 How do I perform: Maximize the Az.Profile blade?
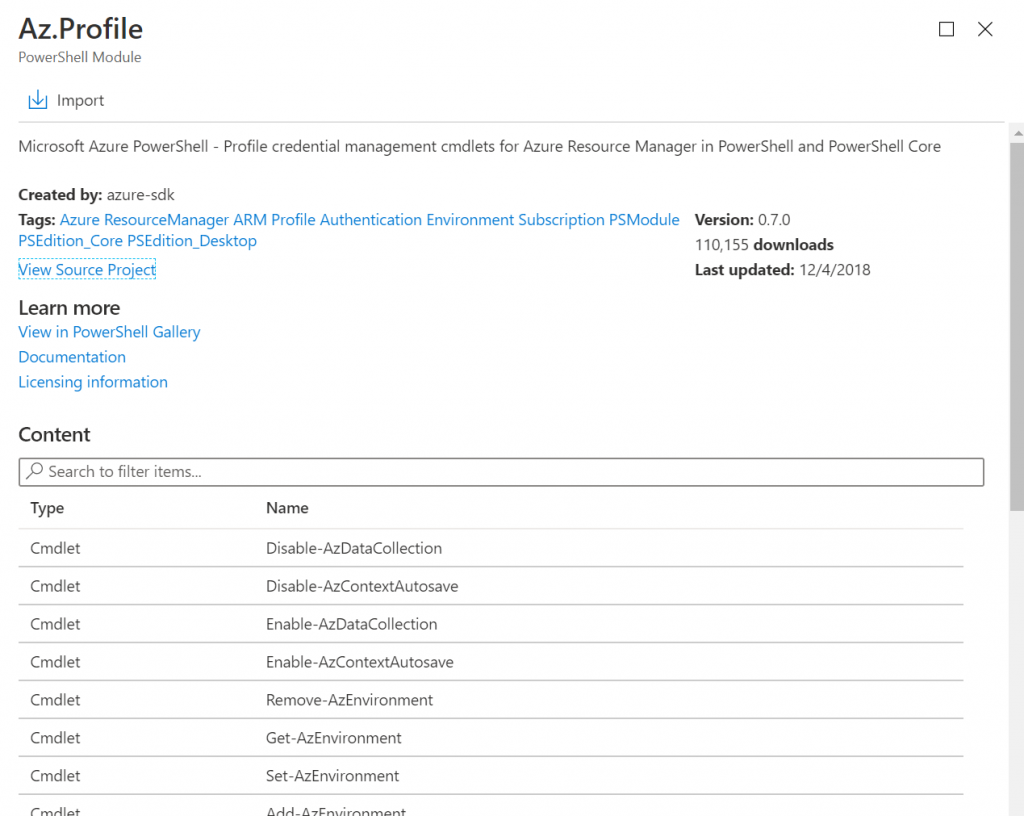[946, 29]
